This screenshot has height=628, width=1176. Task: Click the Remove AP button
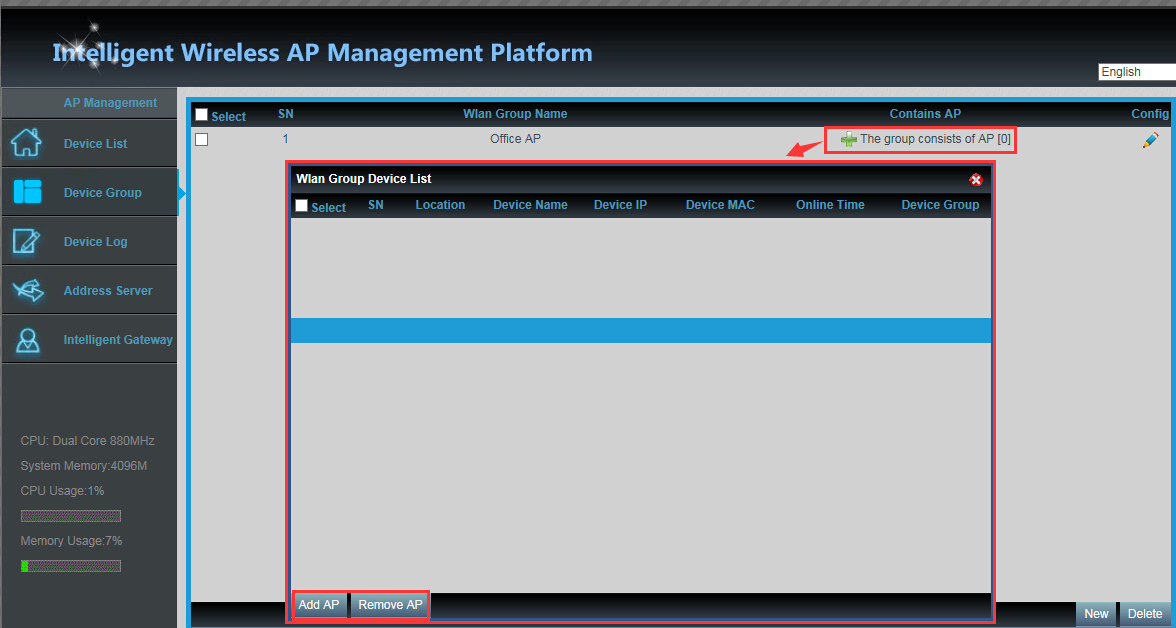(390, 605)
